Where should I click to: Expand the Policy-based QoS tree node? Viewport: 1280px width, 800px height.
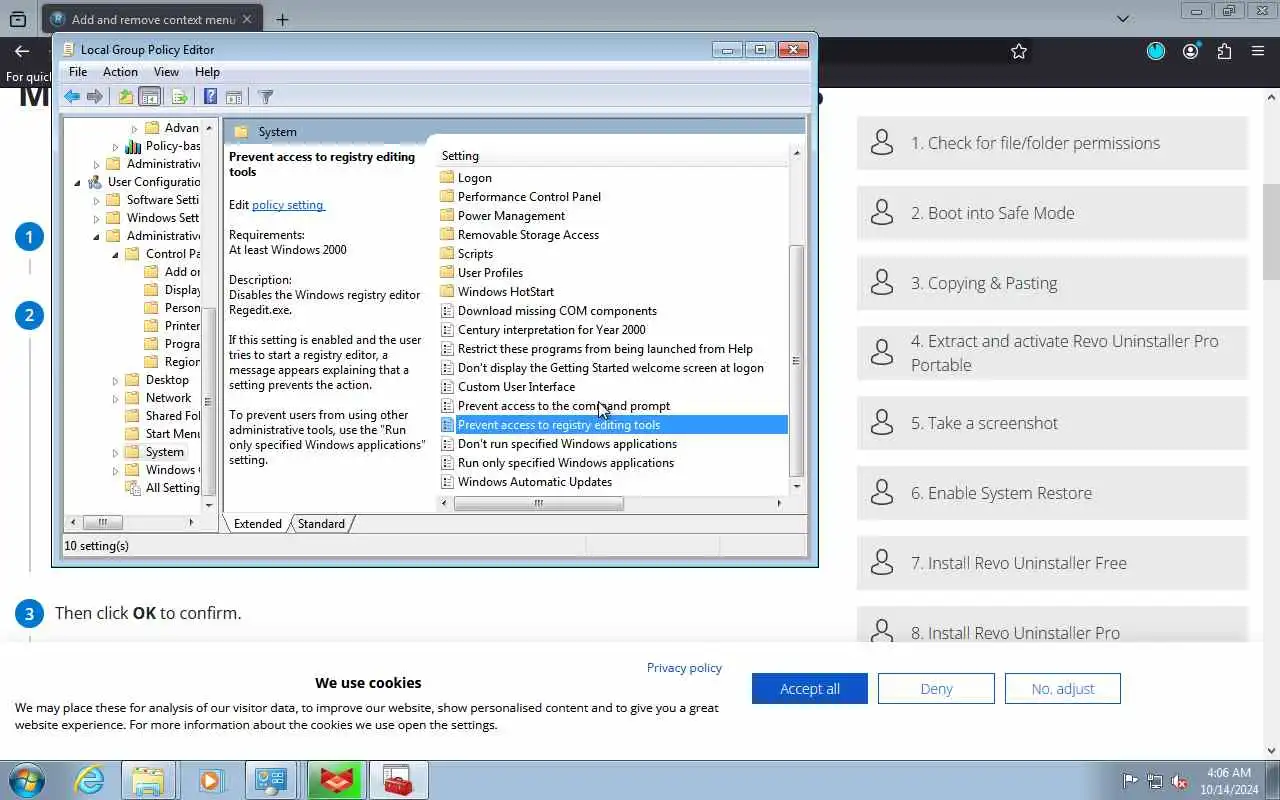point(116,146)
